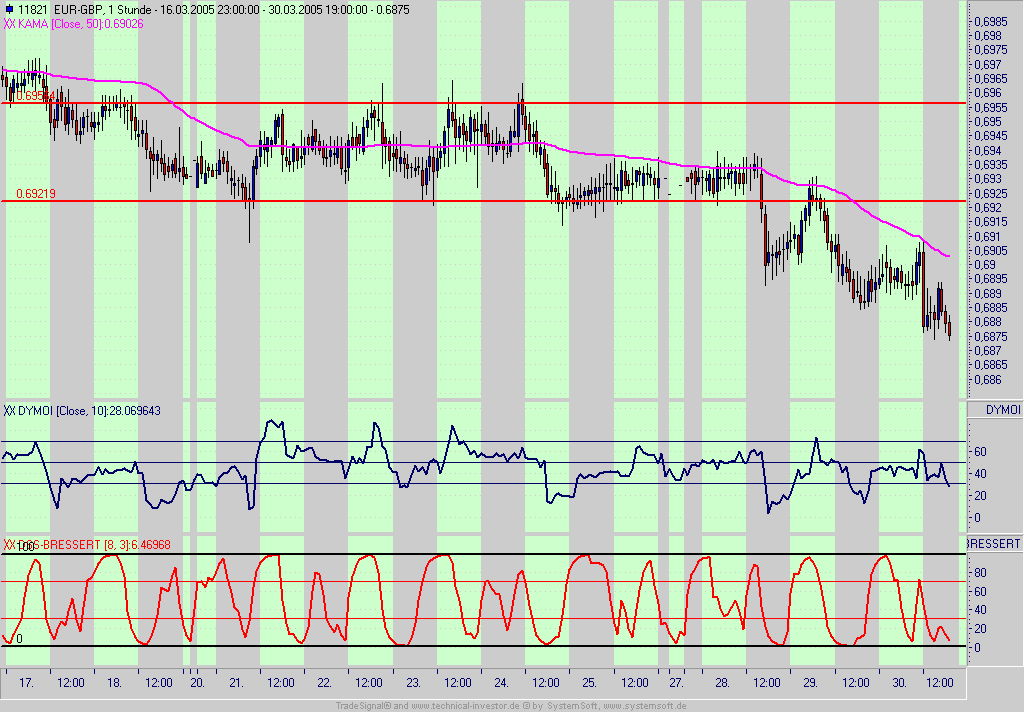Click the XX marker before the DSS-BRESSERT label

[10, 545]
